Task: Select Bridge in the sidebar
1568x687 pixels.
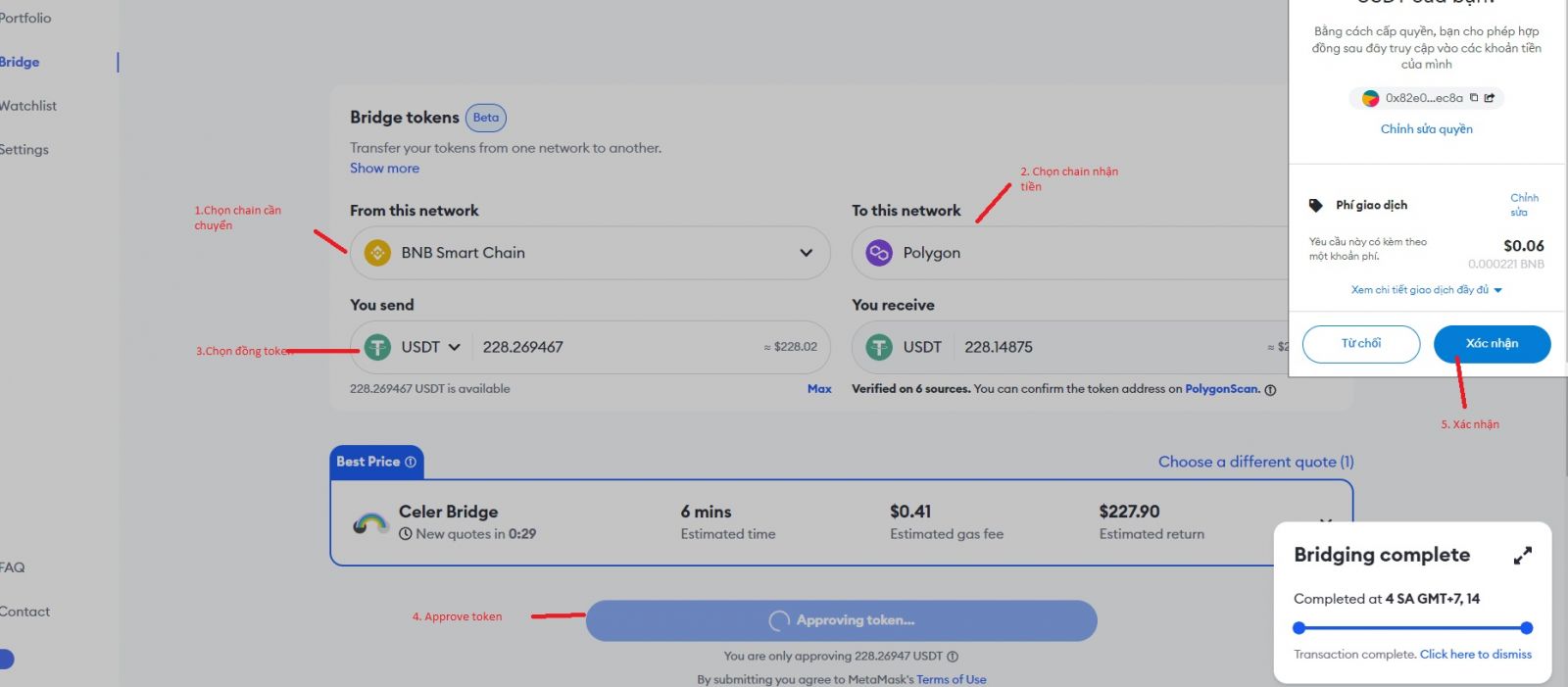Action: coord(20,62)
